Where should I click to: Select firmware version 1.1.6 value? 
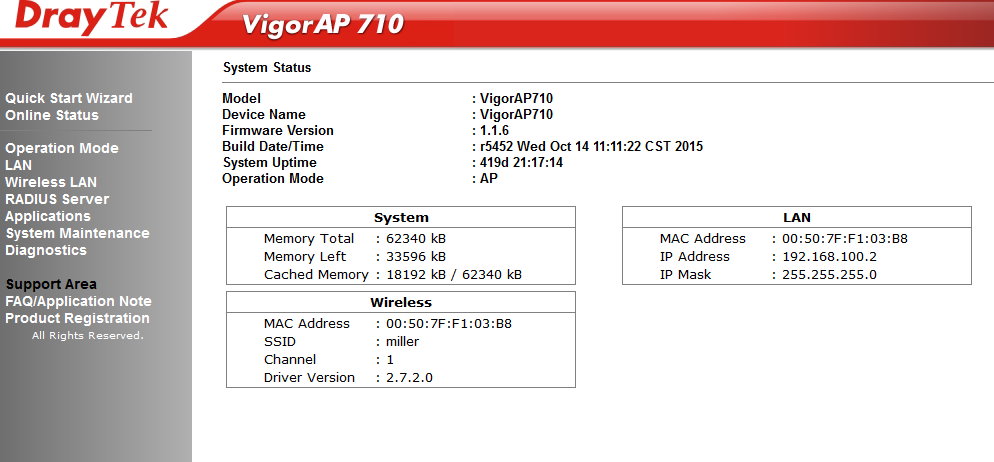click(494, 131)
